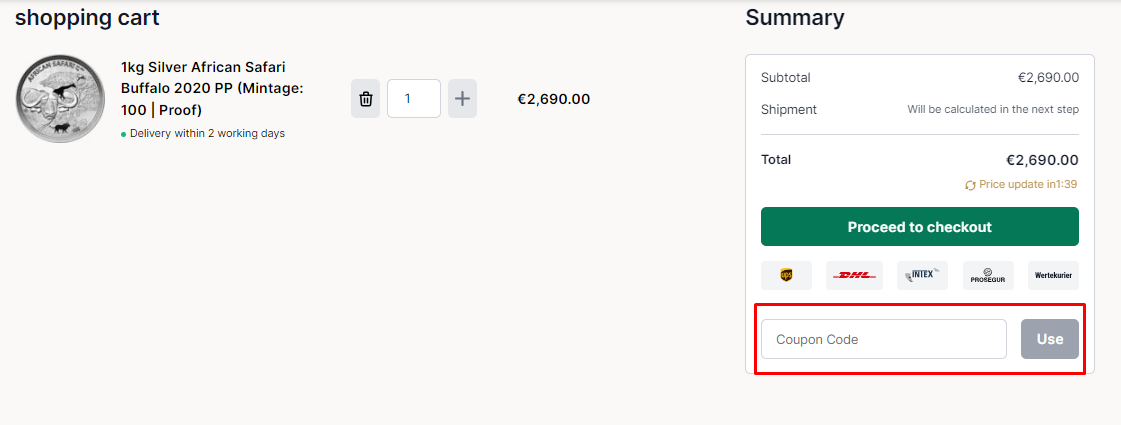Click the item price €2,690.00 in cart row
Image resolution: width=1121 pixels, height=425 pixels.
pyautogui.click(x=553, y=99)
